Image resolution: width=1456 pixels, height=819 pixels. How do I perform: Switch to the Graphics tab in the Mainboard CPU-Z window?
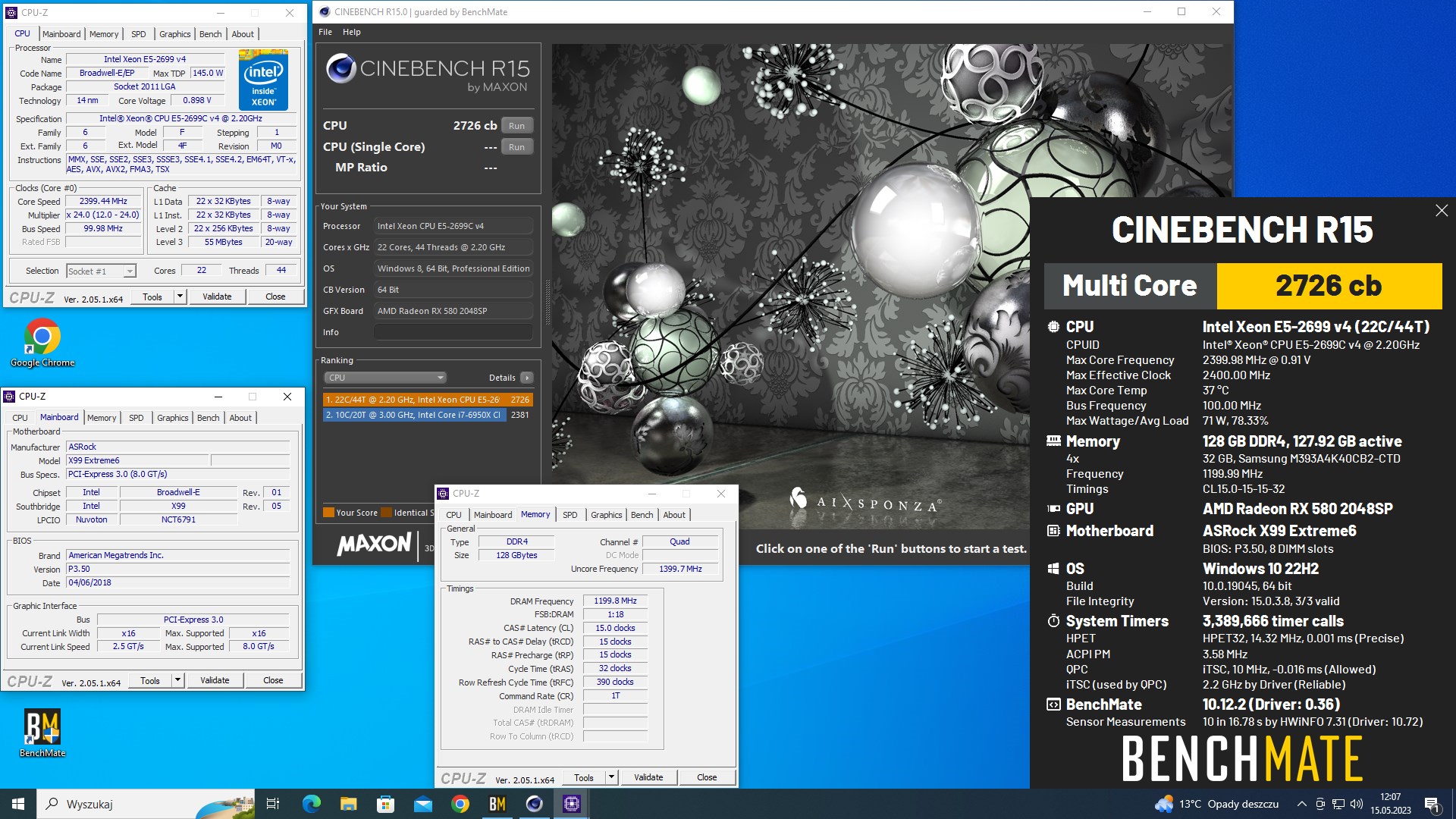173,418
